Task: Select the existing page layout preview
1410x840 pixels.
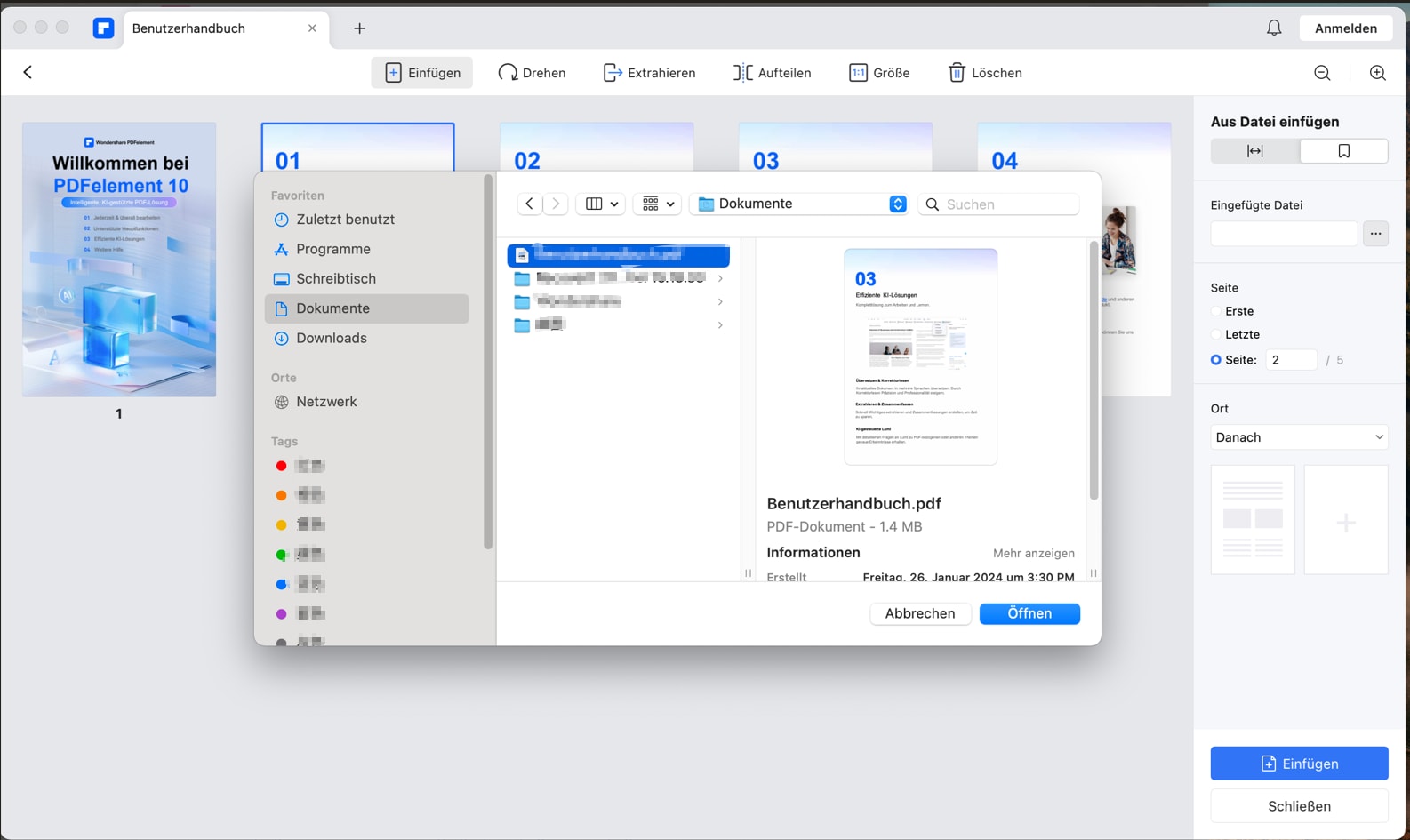Action: pos(1253,519)
